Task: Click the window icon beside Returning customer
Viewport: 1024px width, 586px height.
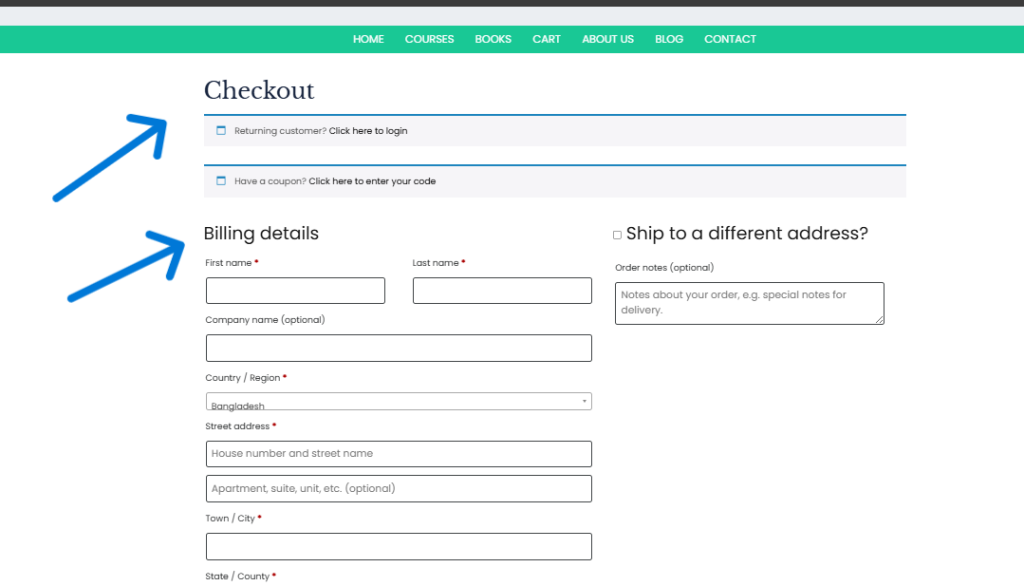Action: (x=221, y=131)
